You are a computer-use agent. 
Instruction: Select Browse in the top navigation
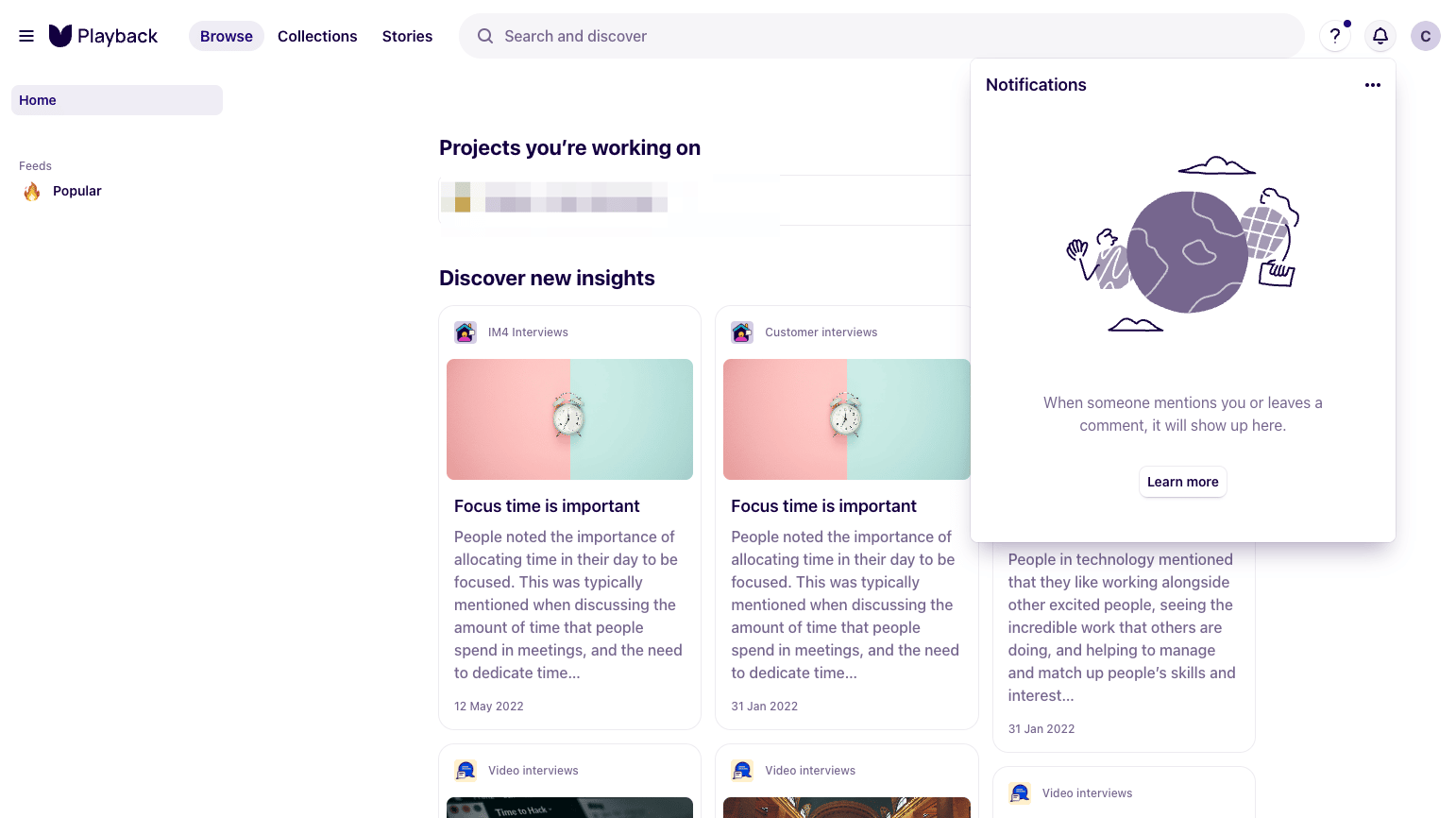tap(226, 36)
